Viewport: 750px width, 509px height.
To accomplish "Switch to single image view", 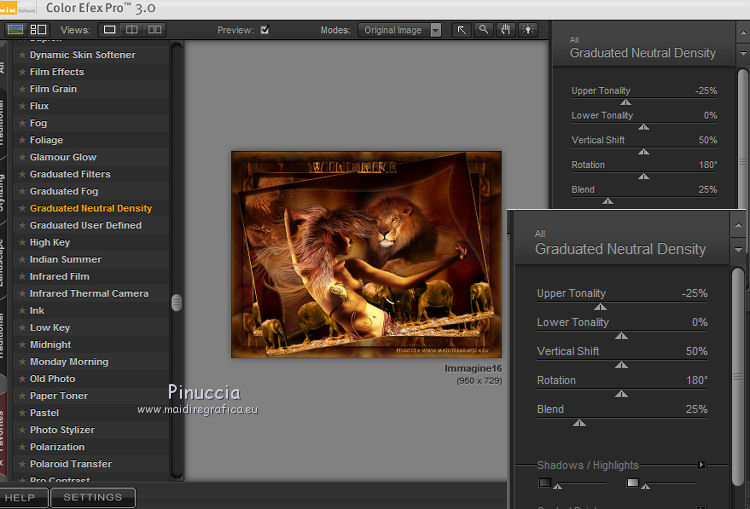I will point(110,30).
